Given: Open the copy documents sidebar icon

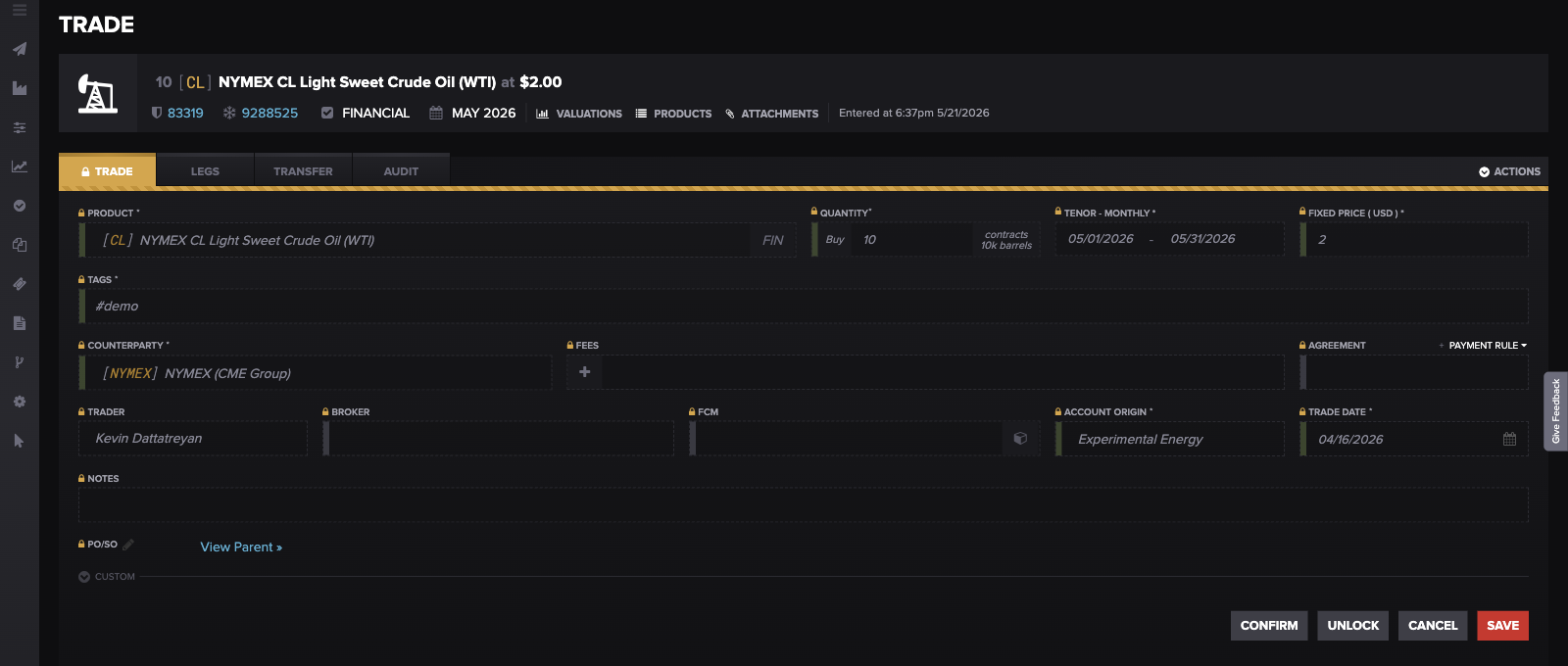Looking at the screenshot, I should tap(19, 245).
